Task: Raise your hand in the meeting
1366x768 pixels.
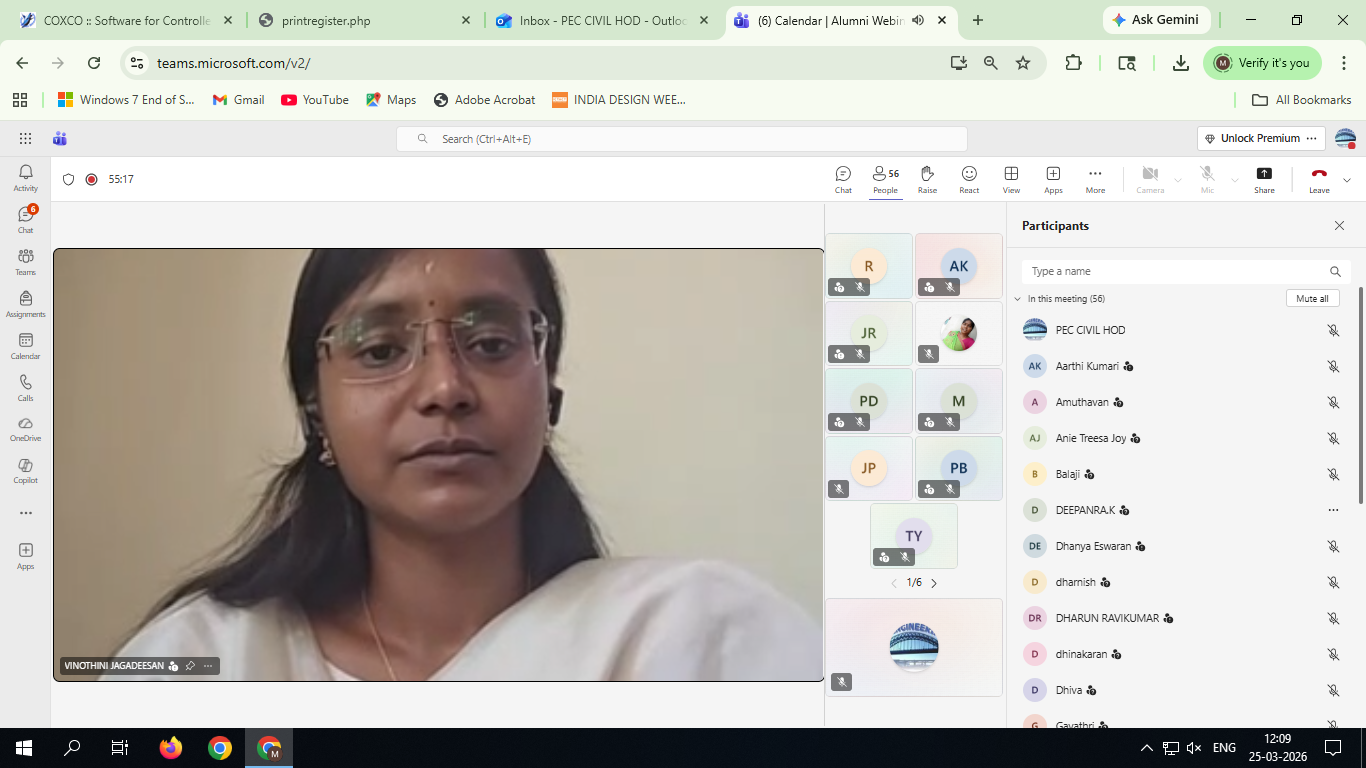Action: pyautogui.click(x=927, y=179)
